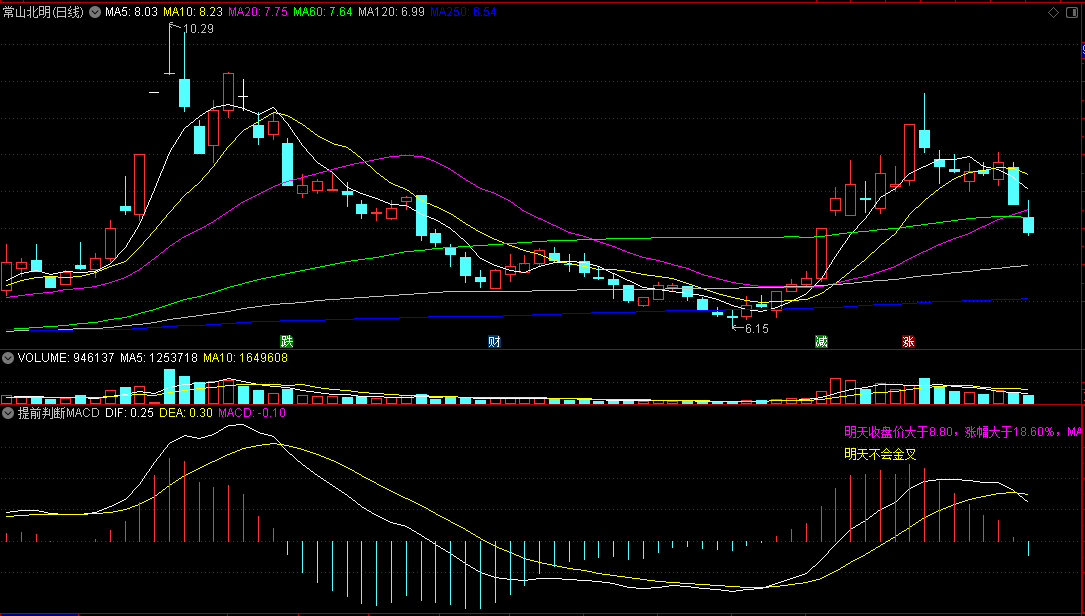1085x616 pixels.
Task: Click the yellow 明天不会金叉 text
Action: click(x=880, y=455)
